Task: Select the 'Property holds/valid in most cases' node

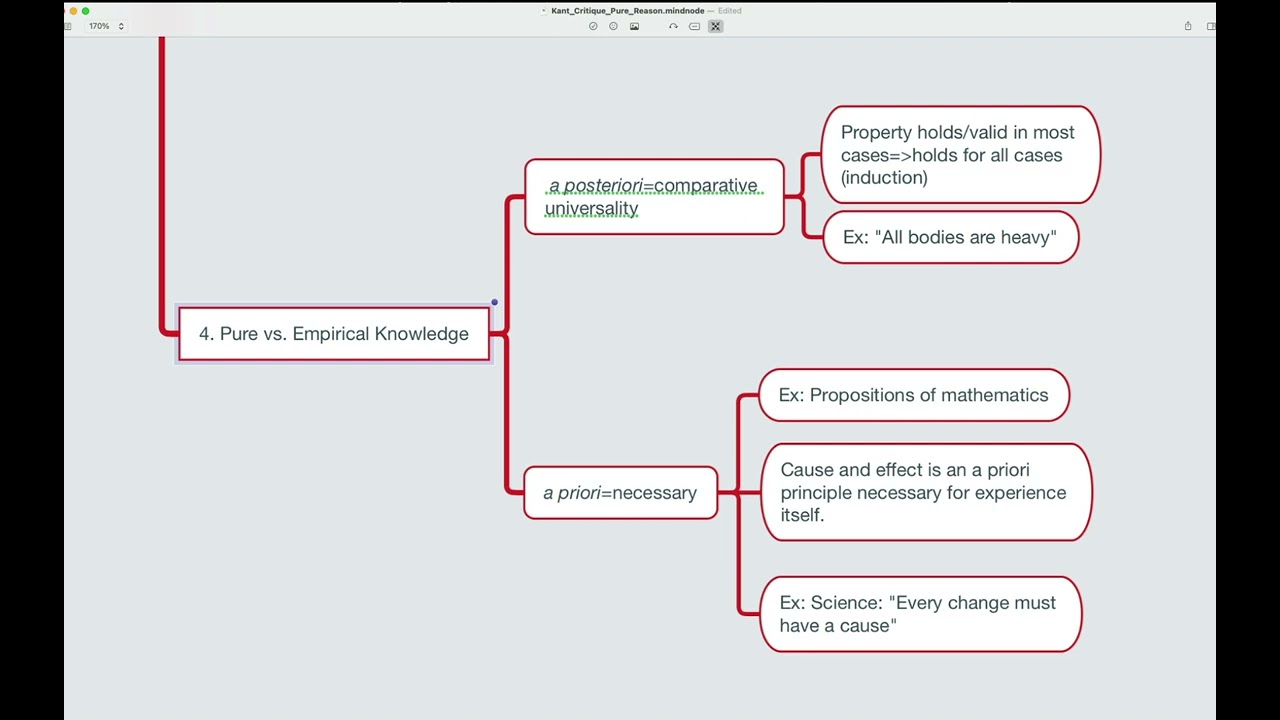Action: click(x=960, y=155)
